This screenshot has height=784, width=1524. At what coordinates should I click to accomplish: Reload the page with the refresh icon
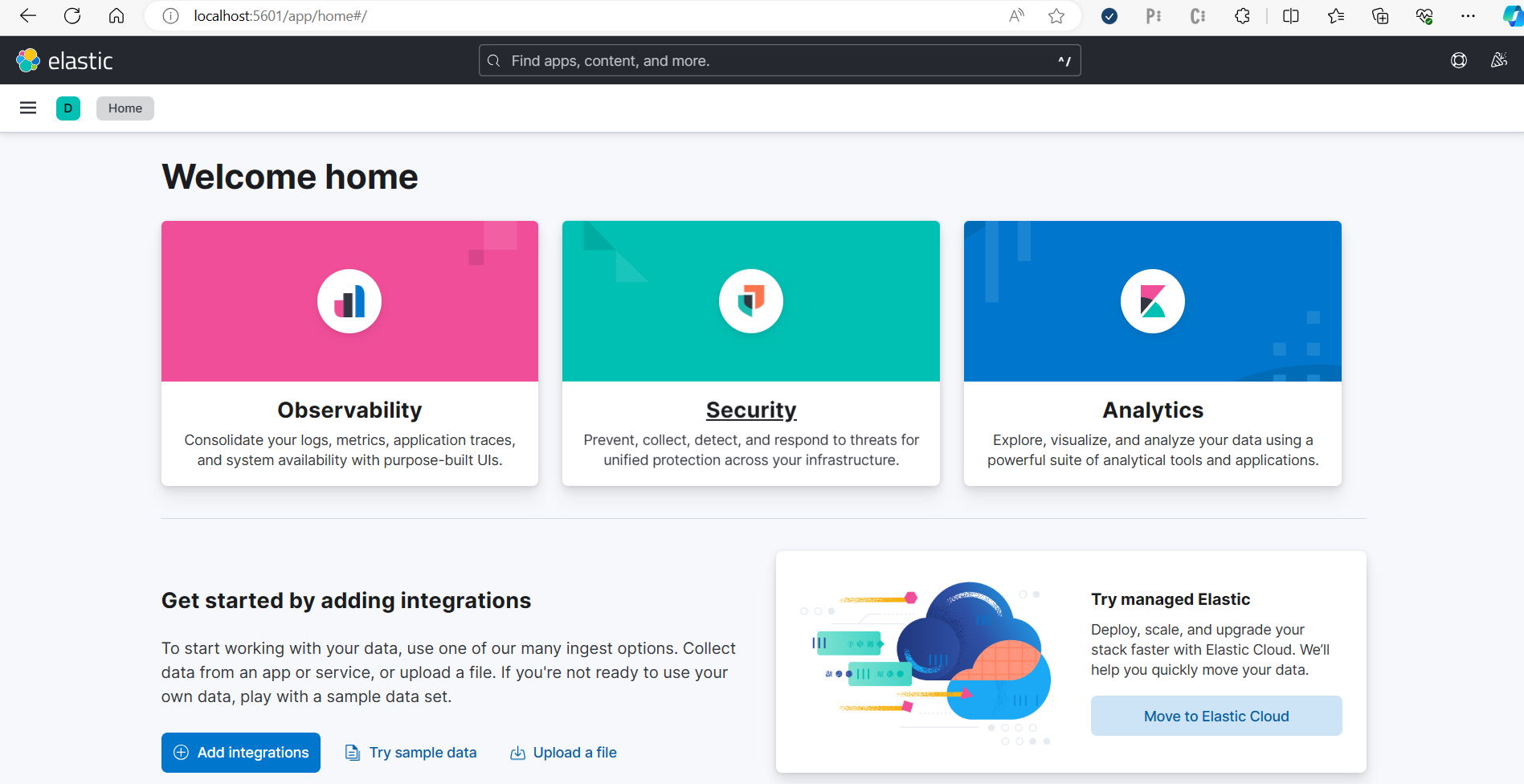coord(72,16)
